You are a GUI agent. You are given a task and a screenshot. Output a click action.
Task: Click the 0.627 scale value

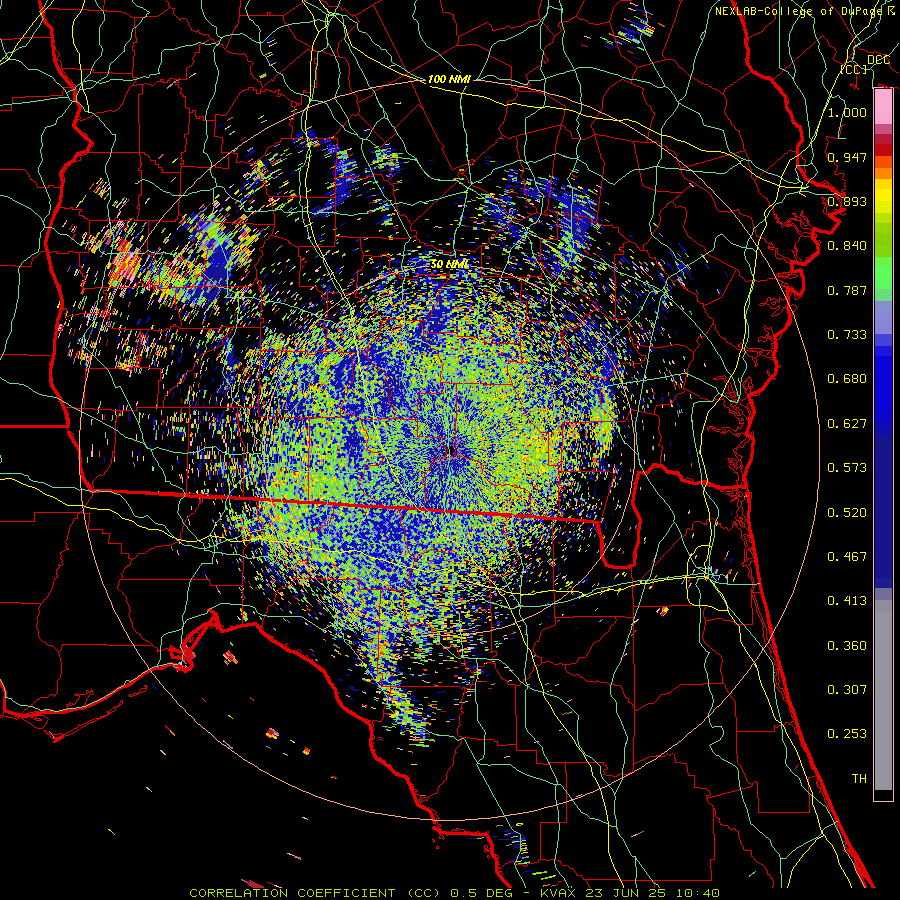(x=847, y=424)
